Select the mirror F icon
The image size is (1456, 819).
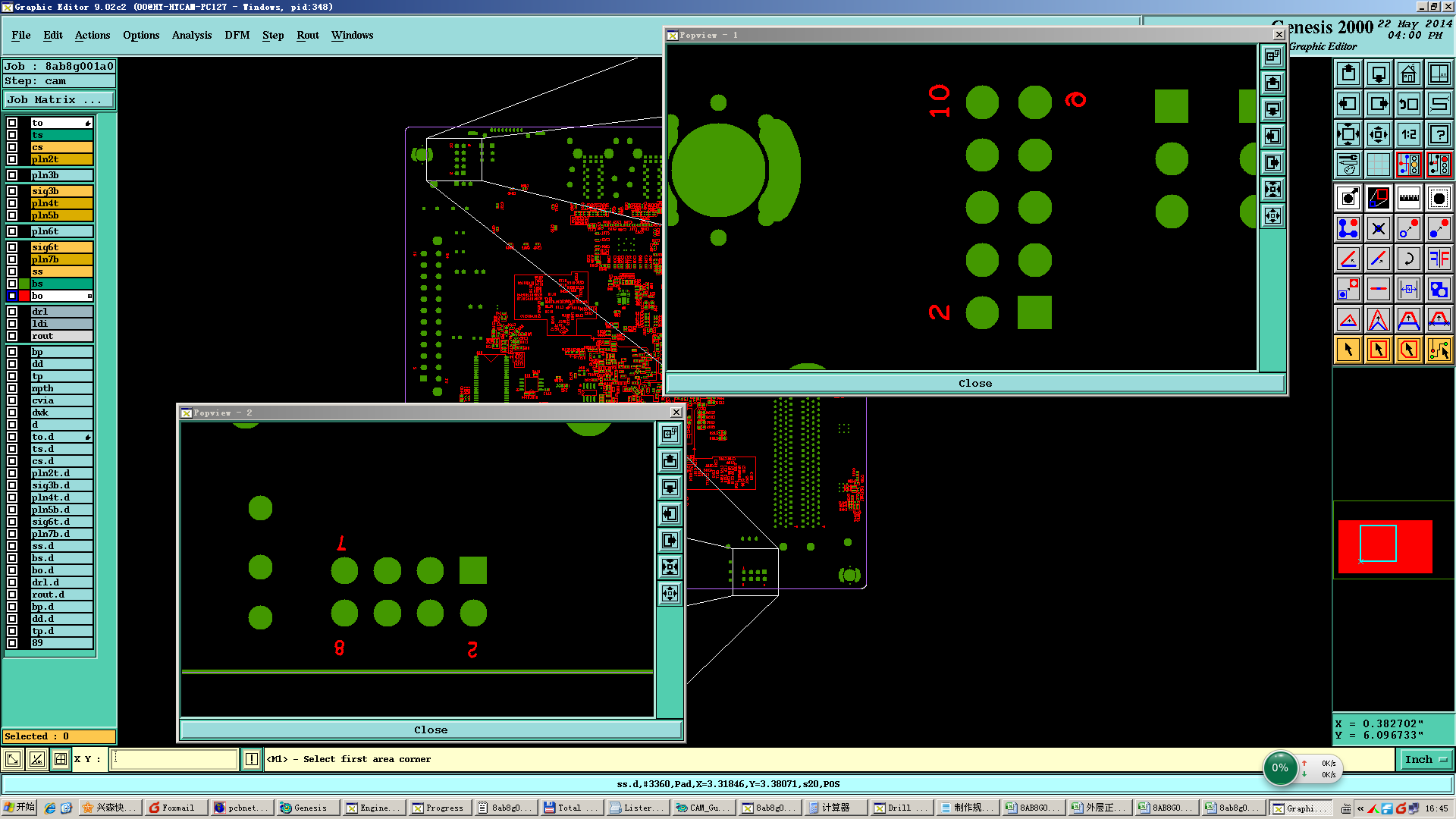pyautogui.click(x=1439, y=259)
